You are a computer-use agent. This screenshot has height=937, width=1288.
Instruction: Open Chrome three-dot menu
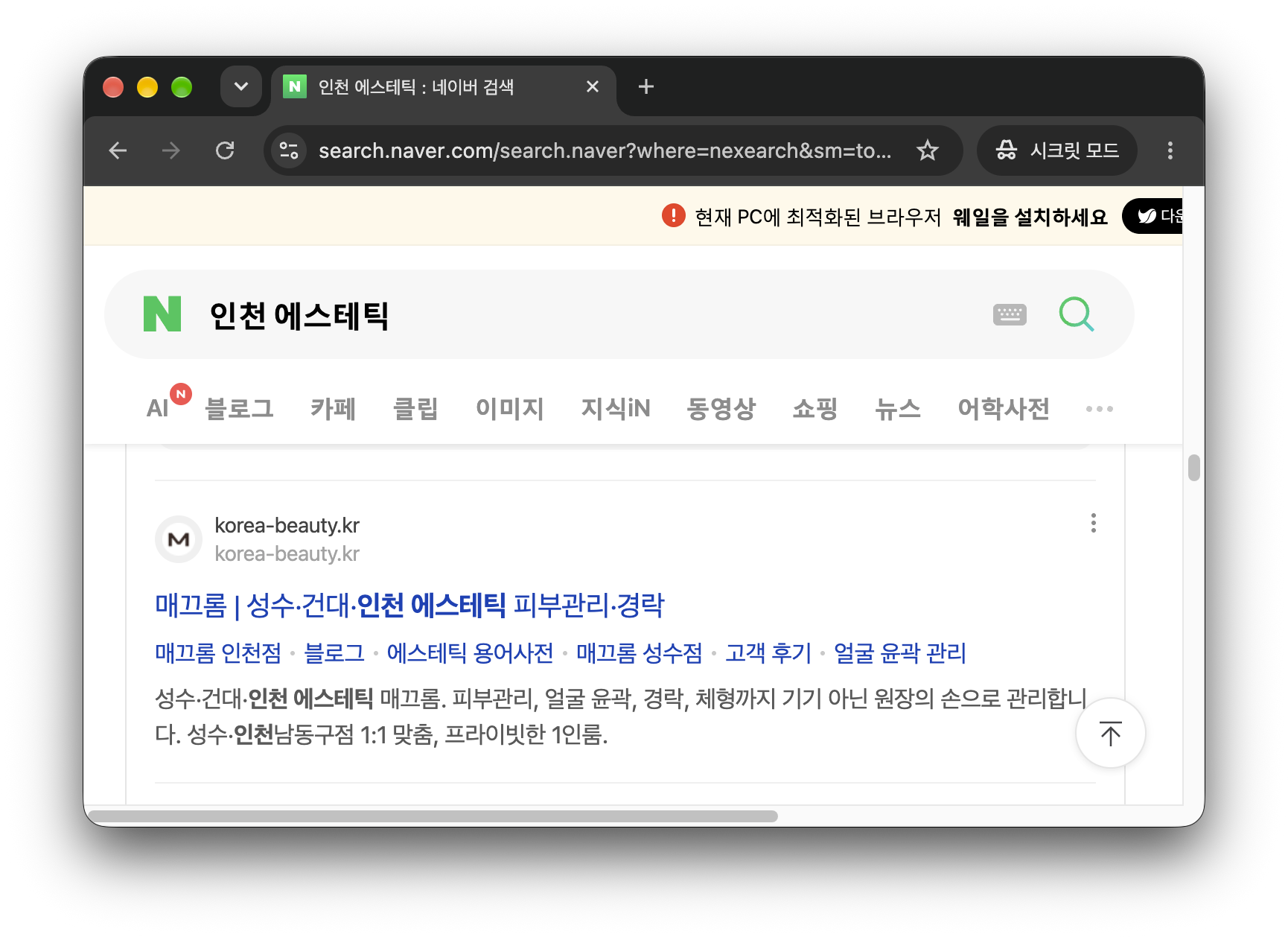point(1170,151)
